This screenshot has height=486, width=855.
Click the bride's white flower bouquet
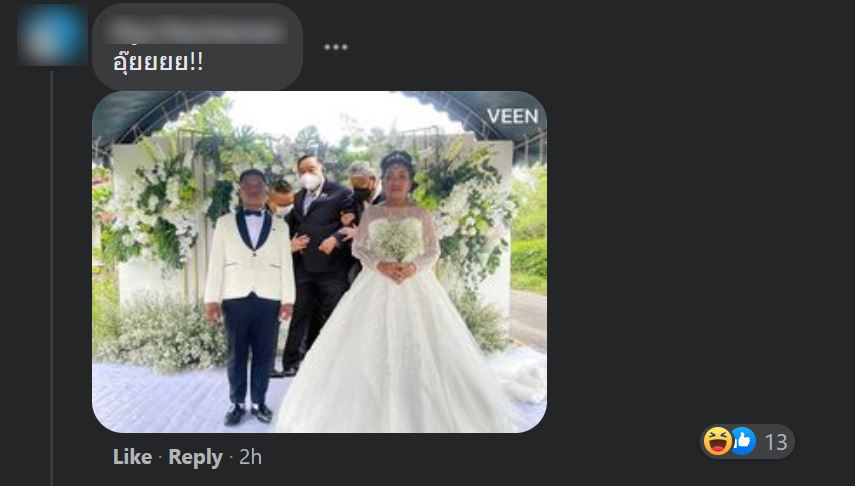396,239
